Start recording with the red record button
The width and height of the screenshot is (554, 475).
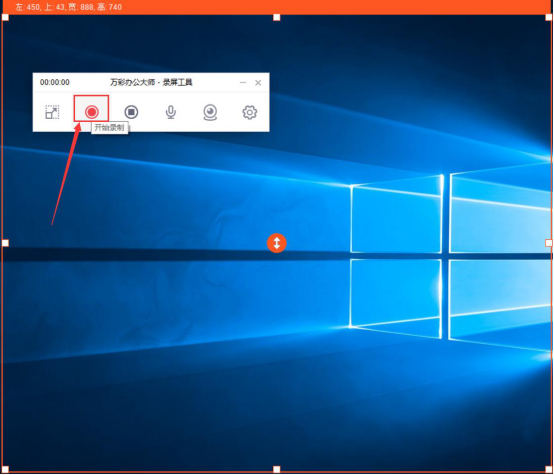pyautogui.click(x=92, y=112)
